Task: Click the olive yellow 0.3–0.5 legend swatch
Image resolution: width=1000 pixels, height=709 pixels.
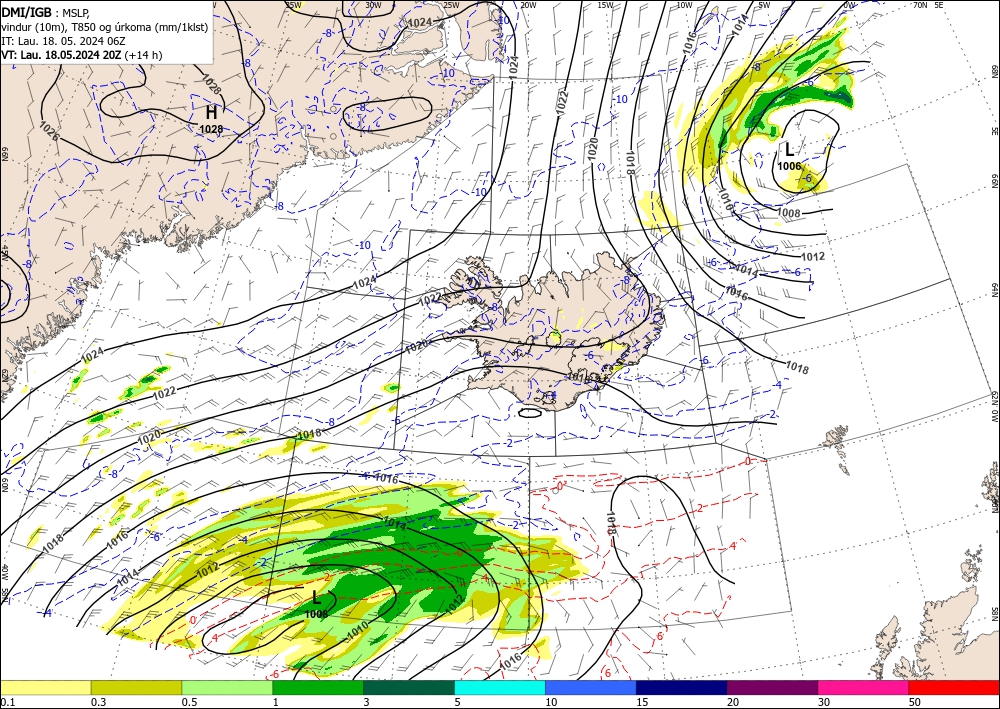Action: pyautogui.click(x=136, y=687)
